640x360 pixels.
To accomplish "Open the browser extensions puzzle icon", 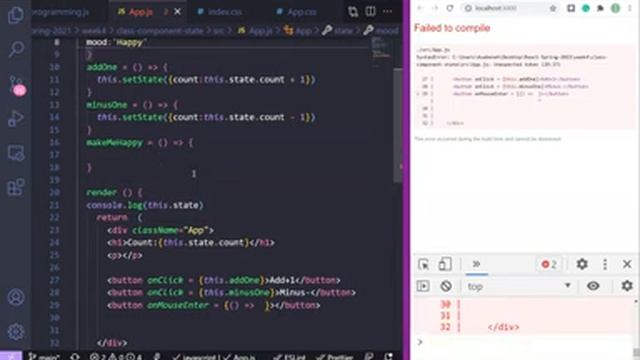I will tap(600, 8).
